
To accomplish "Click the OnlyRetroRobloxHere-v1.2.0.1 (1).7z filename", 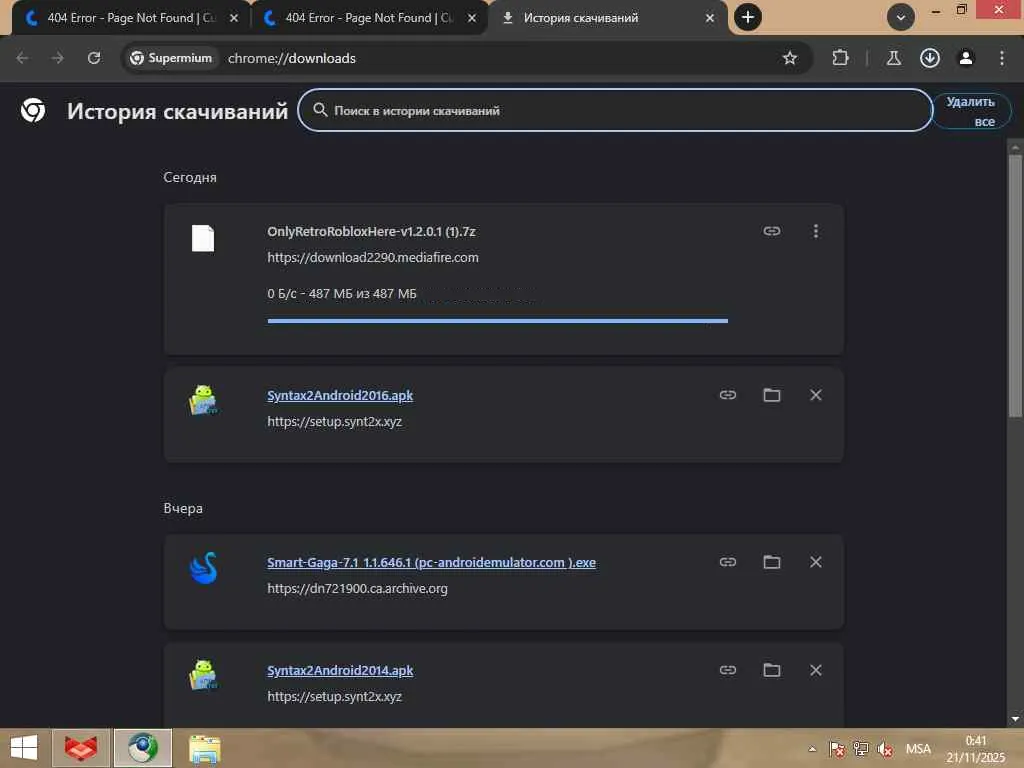I will pyautogui.click(x=371, y=231).
